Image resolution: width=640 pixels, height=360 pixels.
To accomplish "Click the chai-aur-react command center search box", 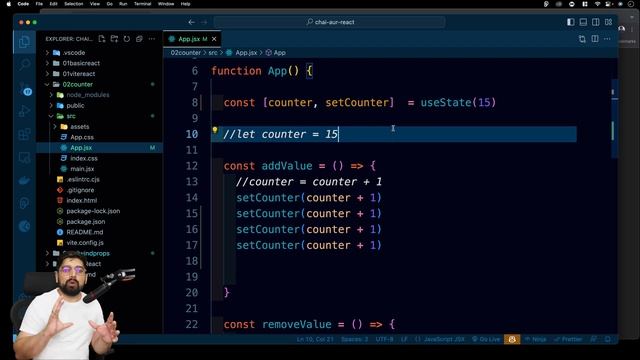I will coord(330,22).
